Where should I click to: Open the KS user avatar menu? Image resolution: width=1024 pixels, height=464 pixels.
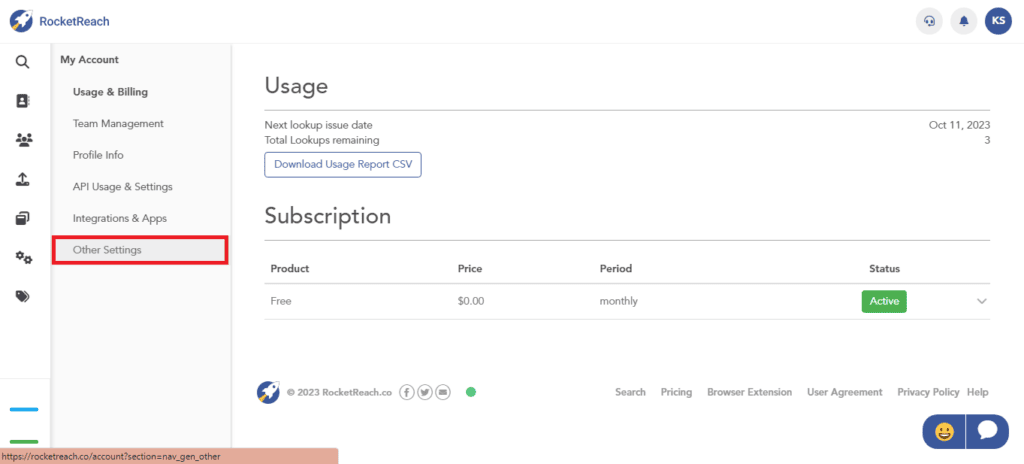click(998, 20)
